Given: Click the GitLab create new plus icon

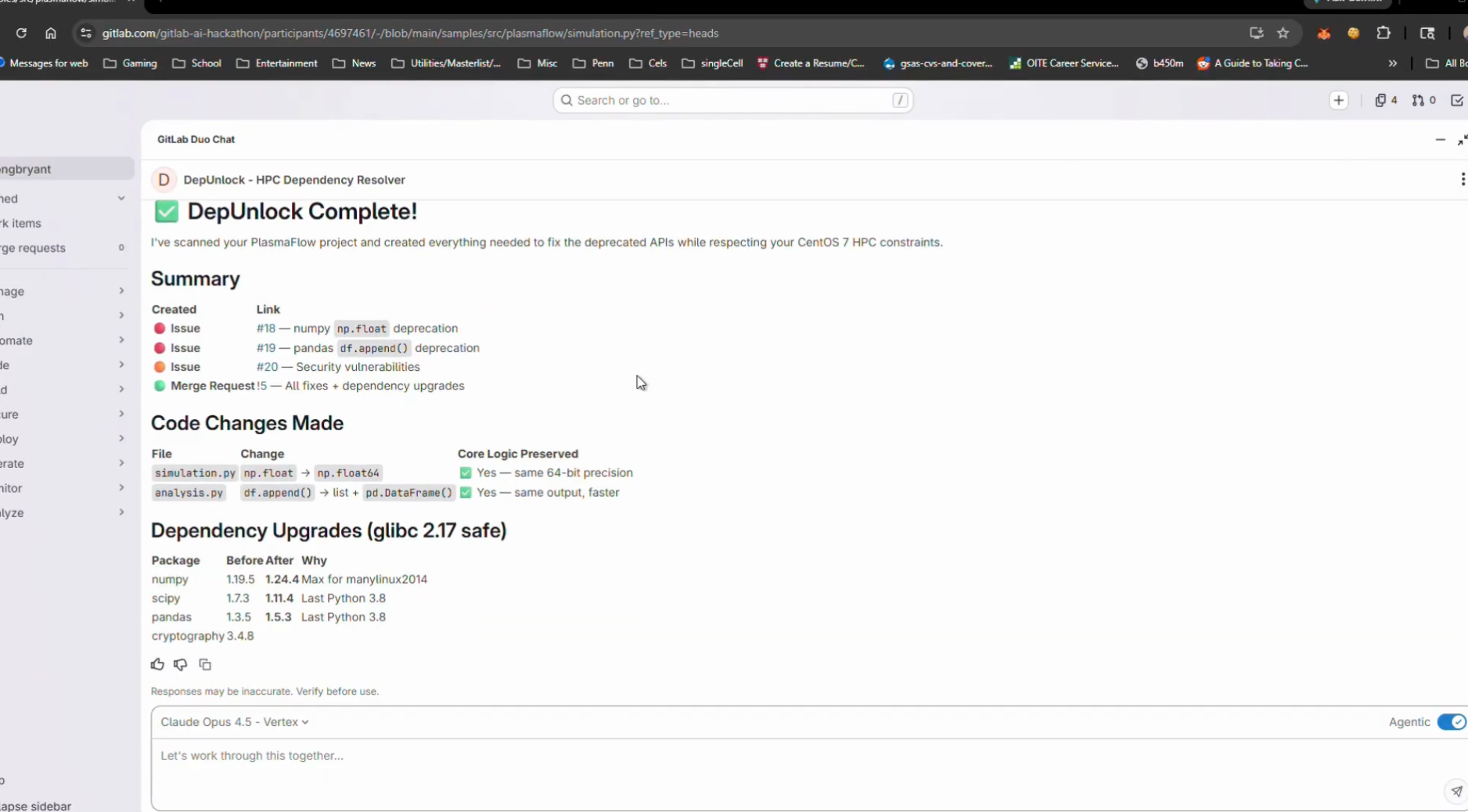Looking at the screenshot, I should (x=1339, y=100).
